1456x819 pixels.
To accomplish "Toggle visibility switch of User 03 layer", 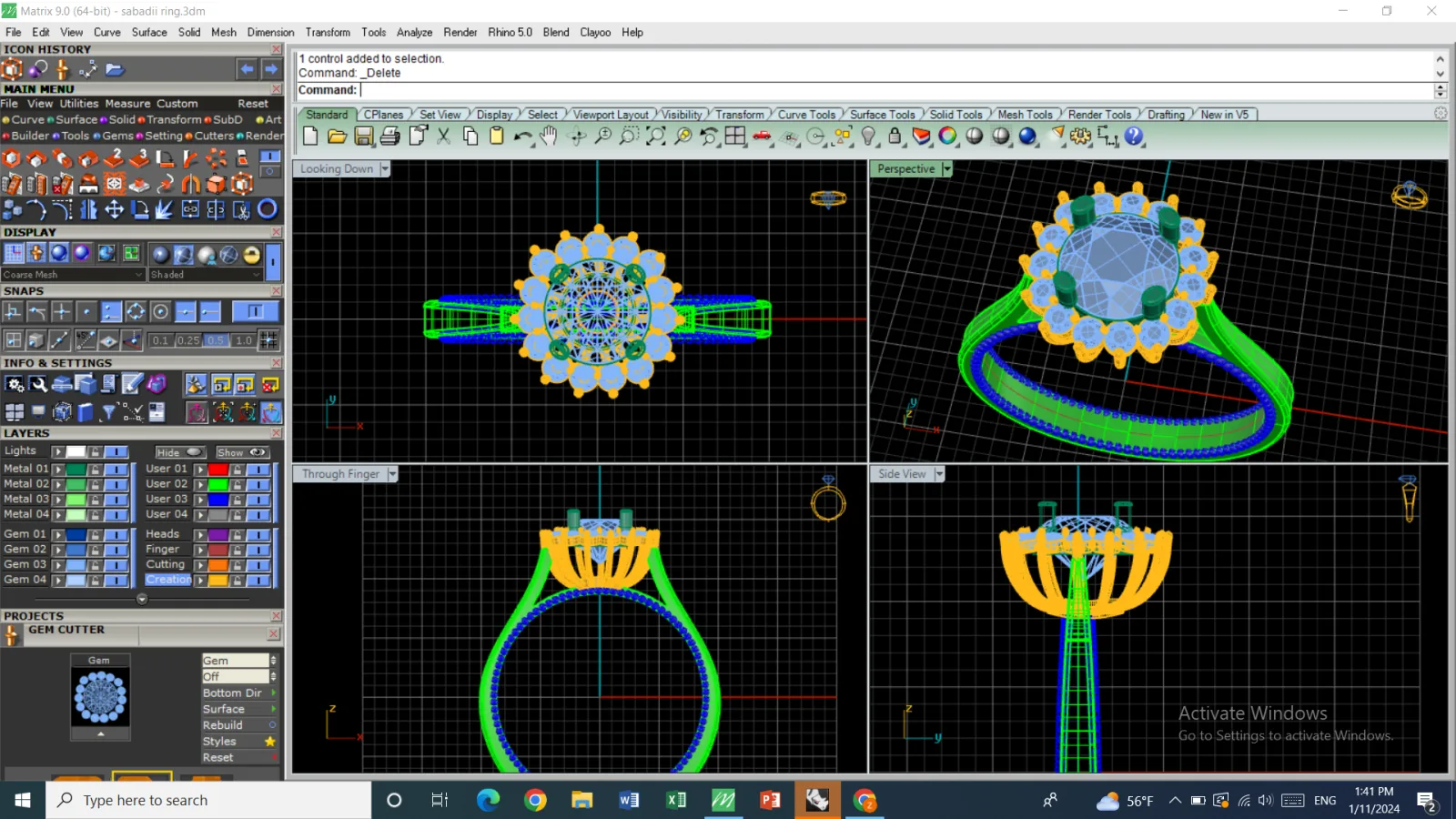I will 258,500.
